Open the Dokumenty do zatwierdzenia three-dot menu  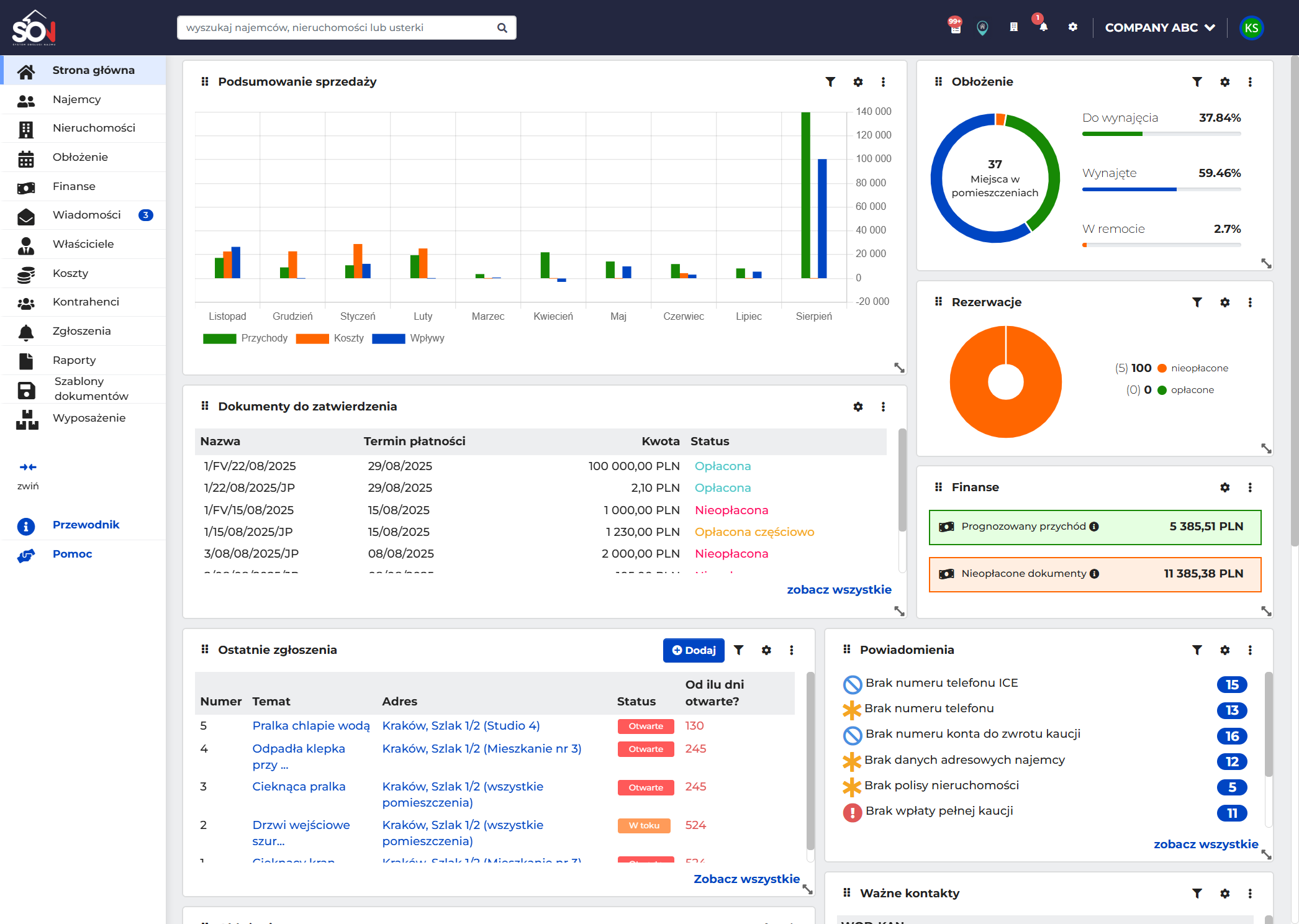(883, 407)
